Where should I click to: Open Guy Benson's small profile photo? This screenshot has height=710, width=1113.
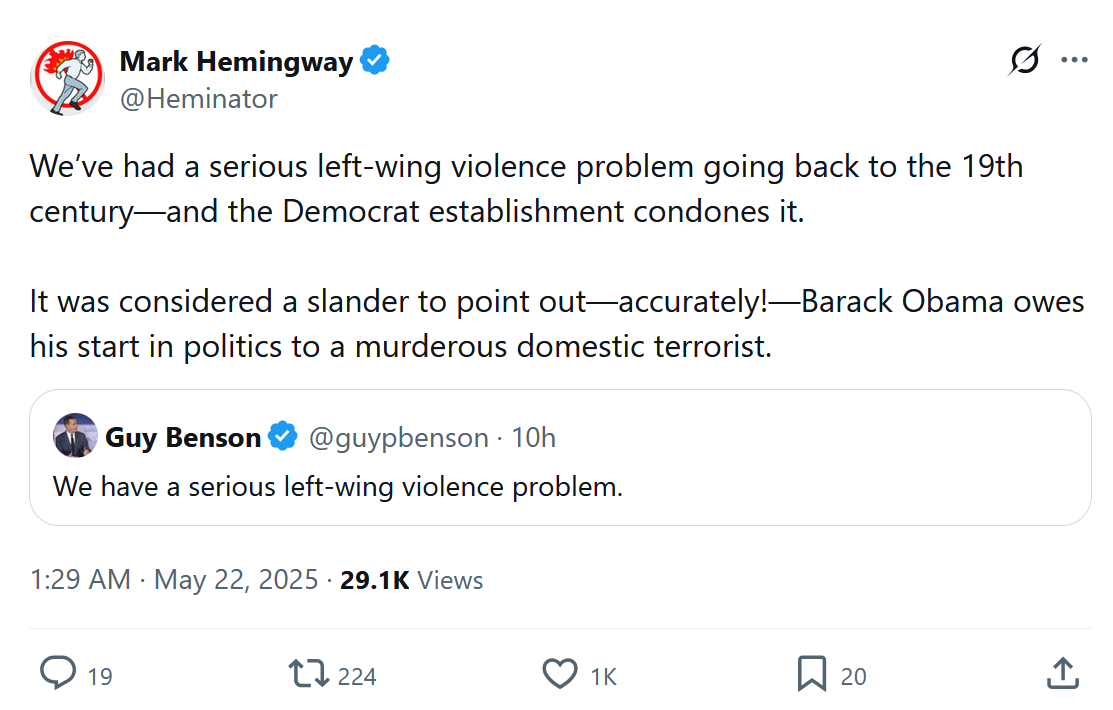75,436
